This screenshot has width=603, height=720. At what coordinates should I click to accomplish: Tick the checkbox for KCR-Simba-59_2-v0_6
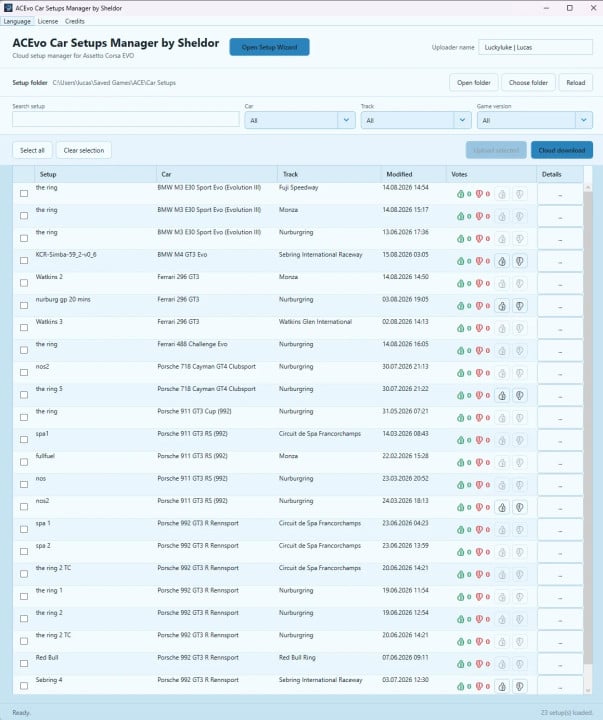24,260
